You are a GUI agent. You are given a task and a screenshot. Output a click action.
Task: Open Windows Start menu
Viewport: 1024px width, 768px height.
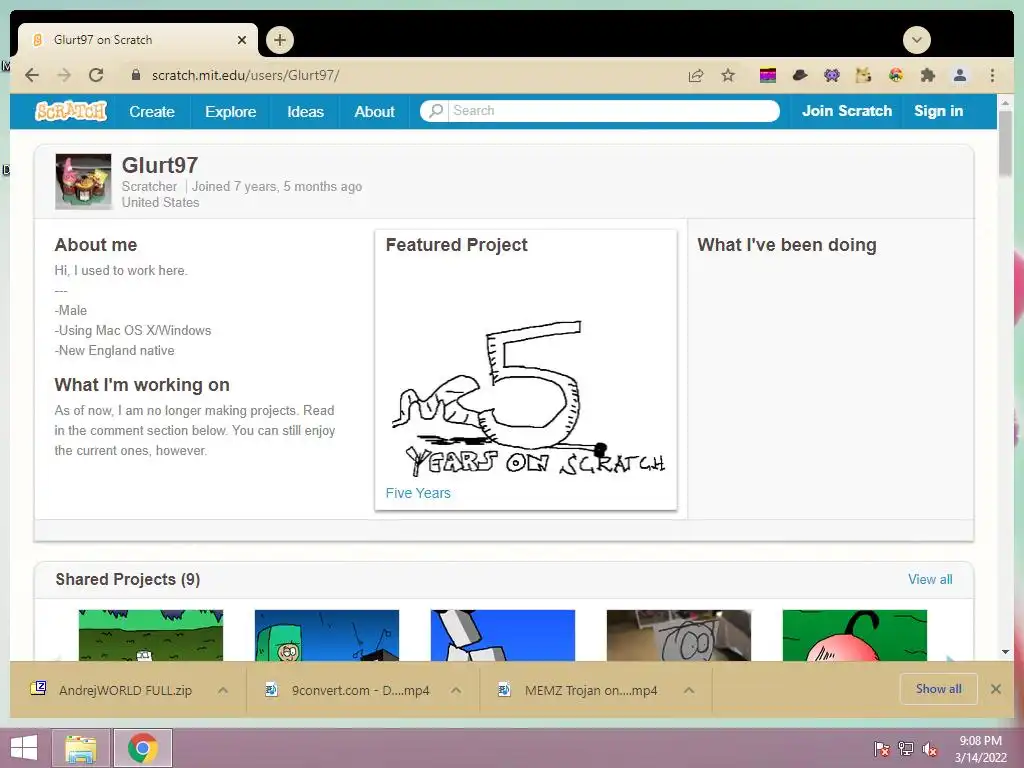(x=24, y=748)
